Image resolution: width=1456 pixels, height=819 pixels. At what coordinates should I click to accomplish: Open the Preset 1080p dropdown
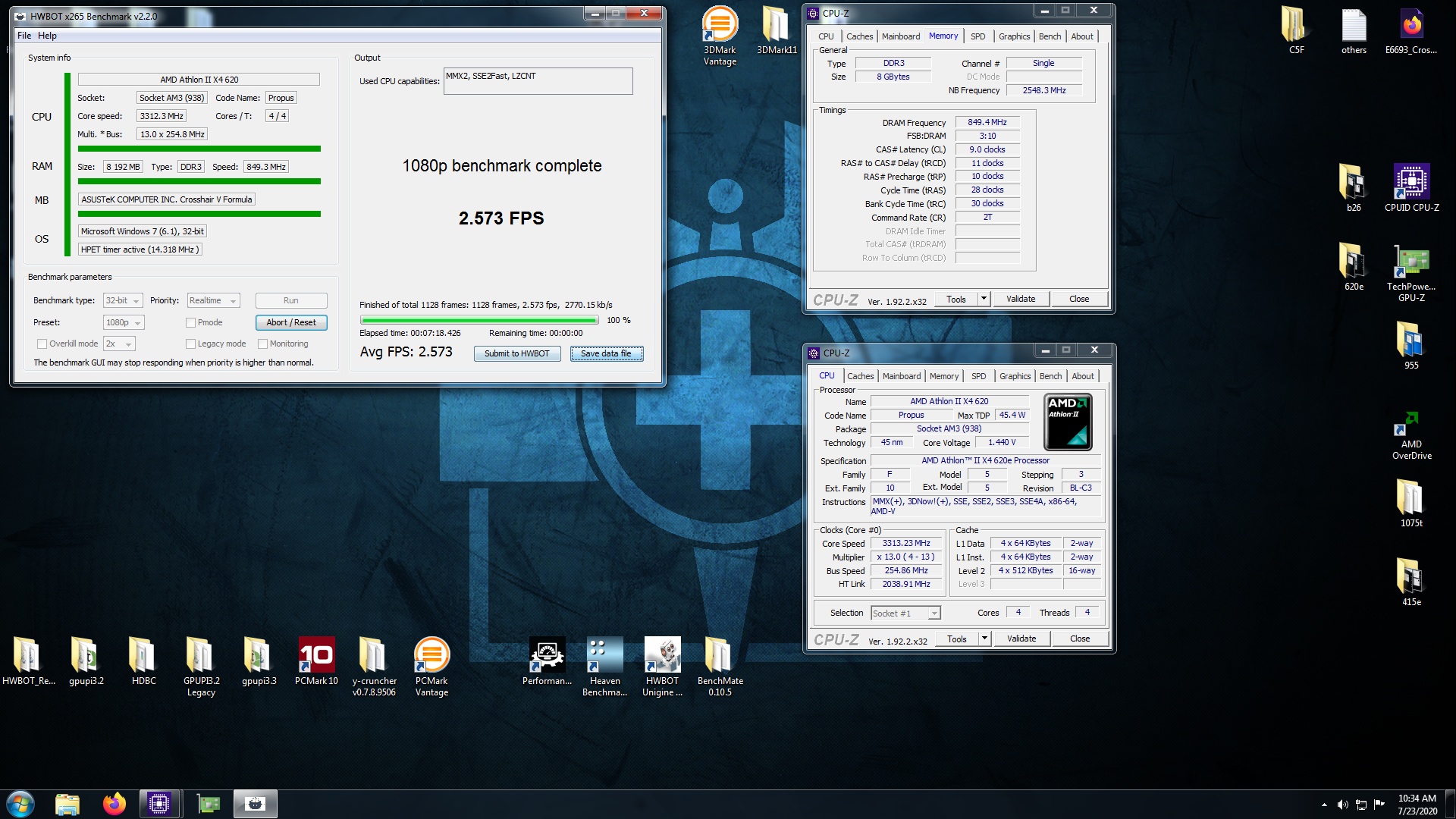(x=124, y=323)
